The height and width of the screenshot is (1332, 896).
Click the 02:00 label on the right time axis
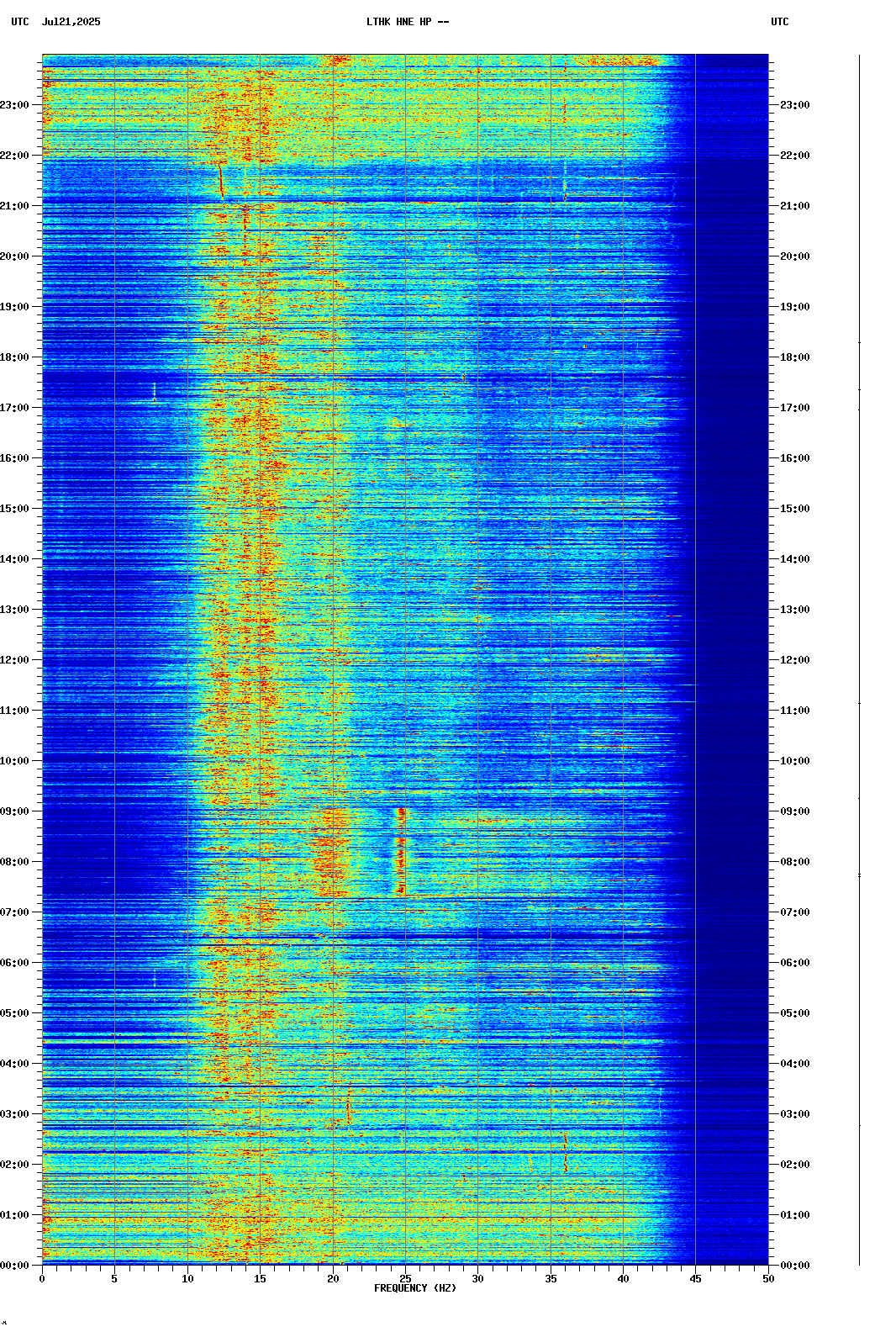(x=795, y=1165)
